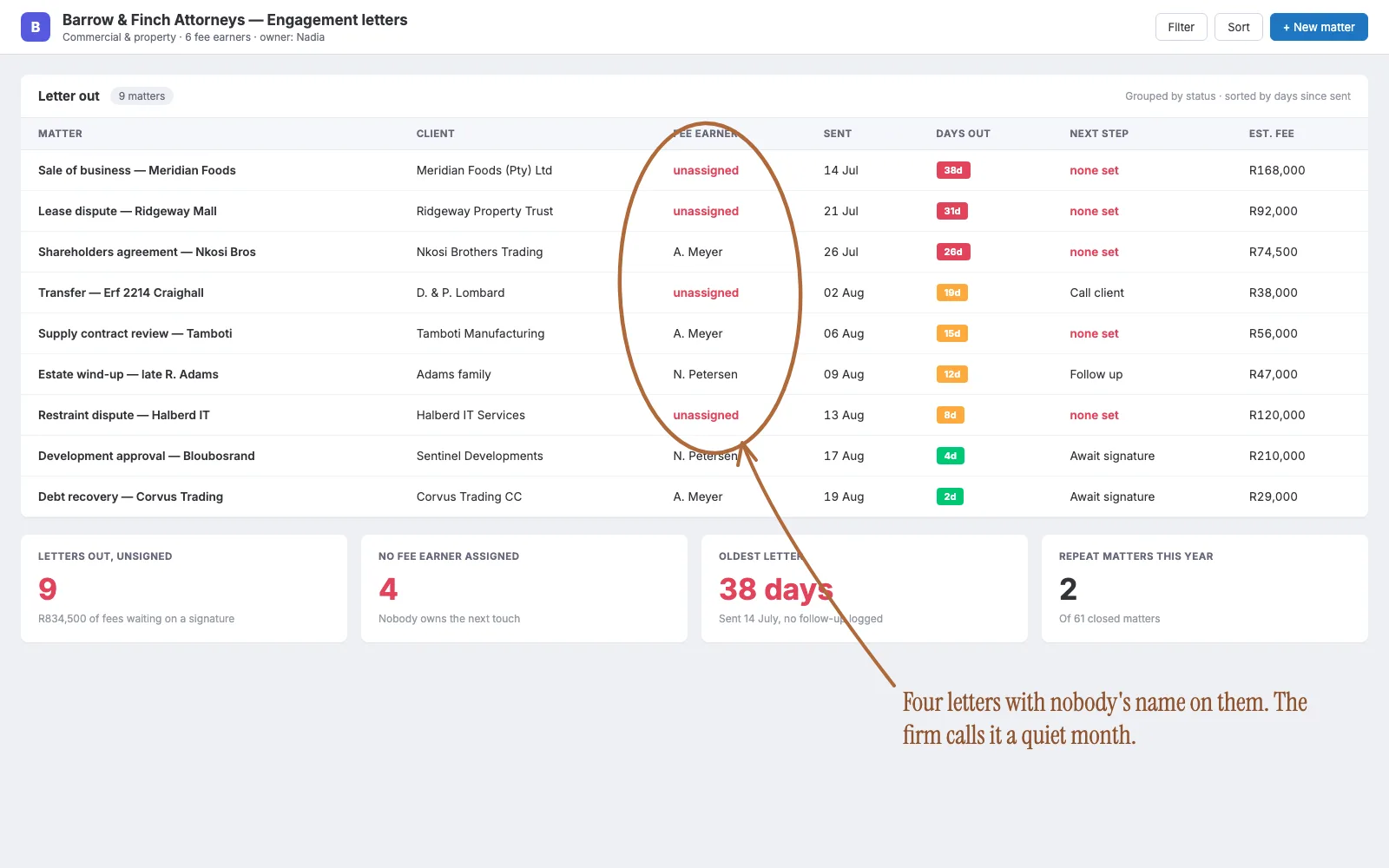Open 'Sale of business — Meridian Foods' matter
This screenshot has width=1389, height=868.
pyautogui.click(x=137, y=170)
